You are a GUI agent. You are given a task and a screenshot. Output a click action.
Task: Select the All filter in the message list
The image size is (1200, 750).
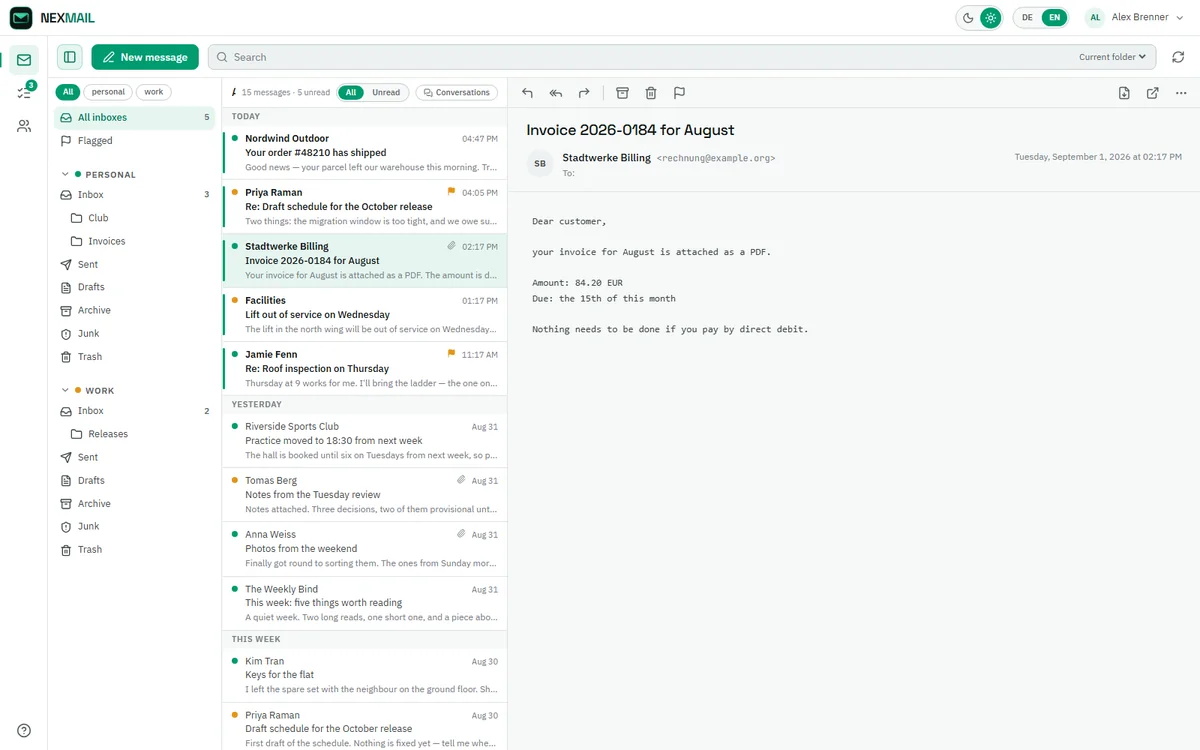pos(351,92)
